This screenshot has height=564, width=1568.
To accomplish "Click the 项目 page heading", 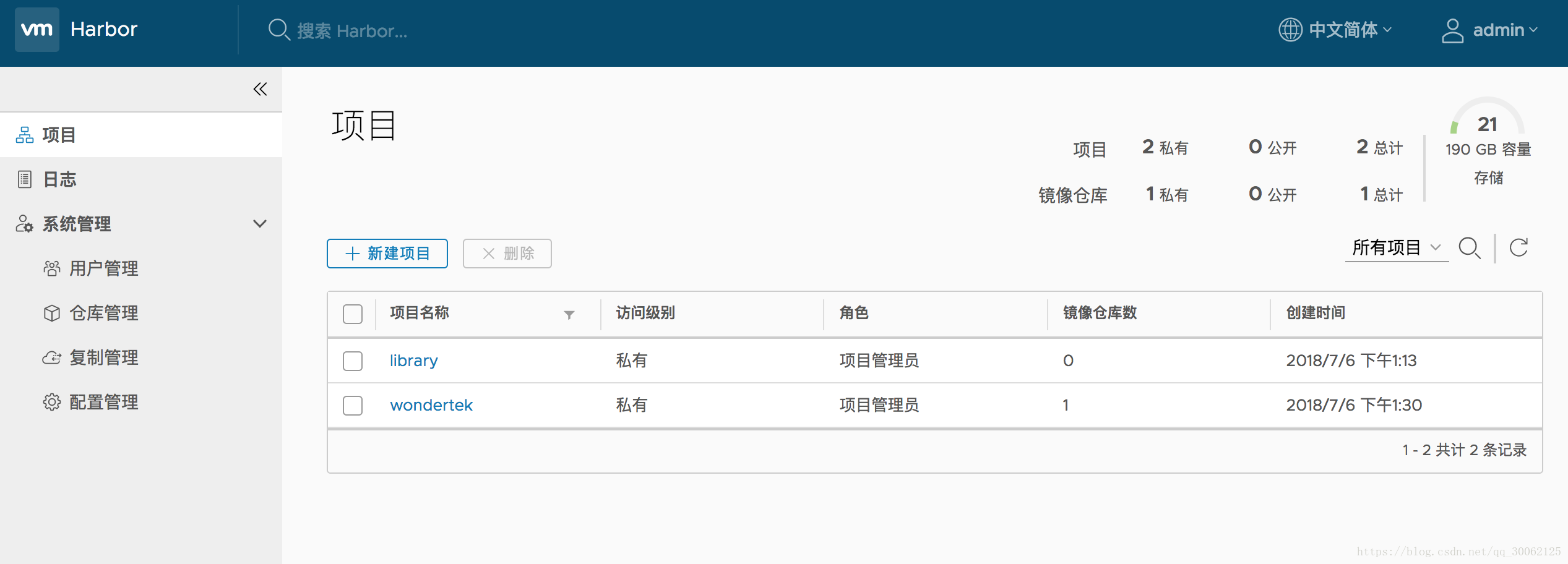I will (364, 126).
